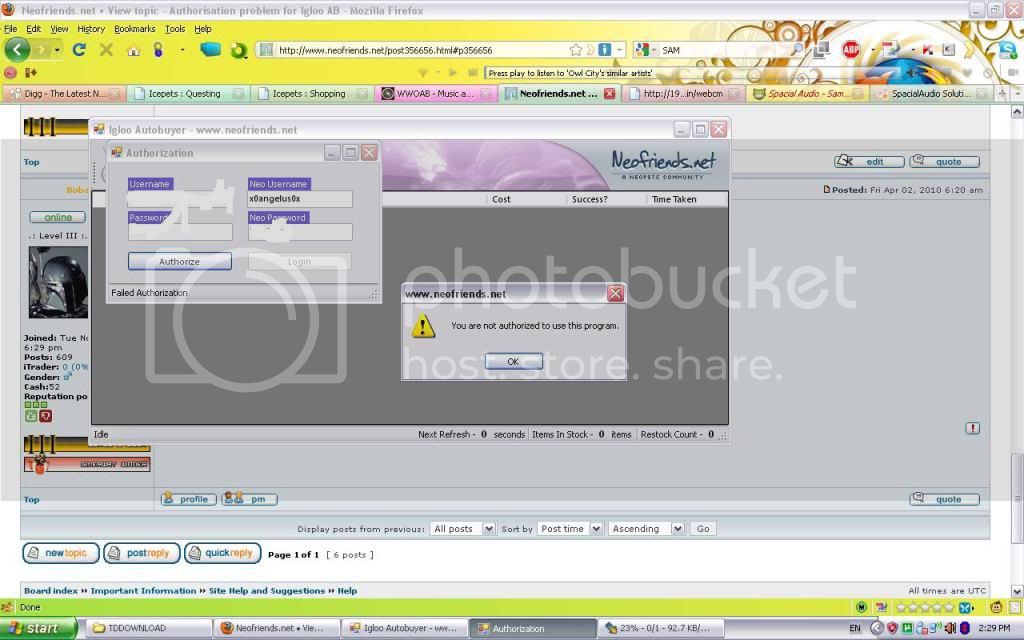Screen dimensions: 1024x640
Task: Click the home icon in toolbar
Action: click(x=133, y=49)
